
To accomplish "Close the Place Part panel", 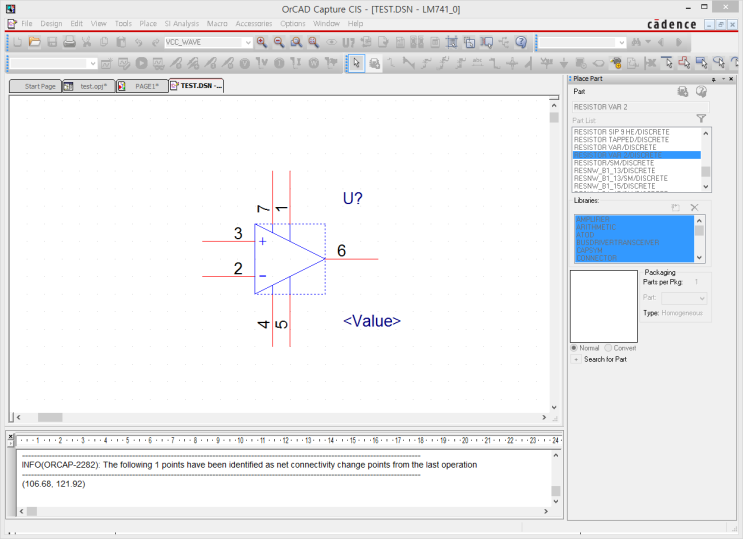I will (x=731, y=79).
